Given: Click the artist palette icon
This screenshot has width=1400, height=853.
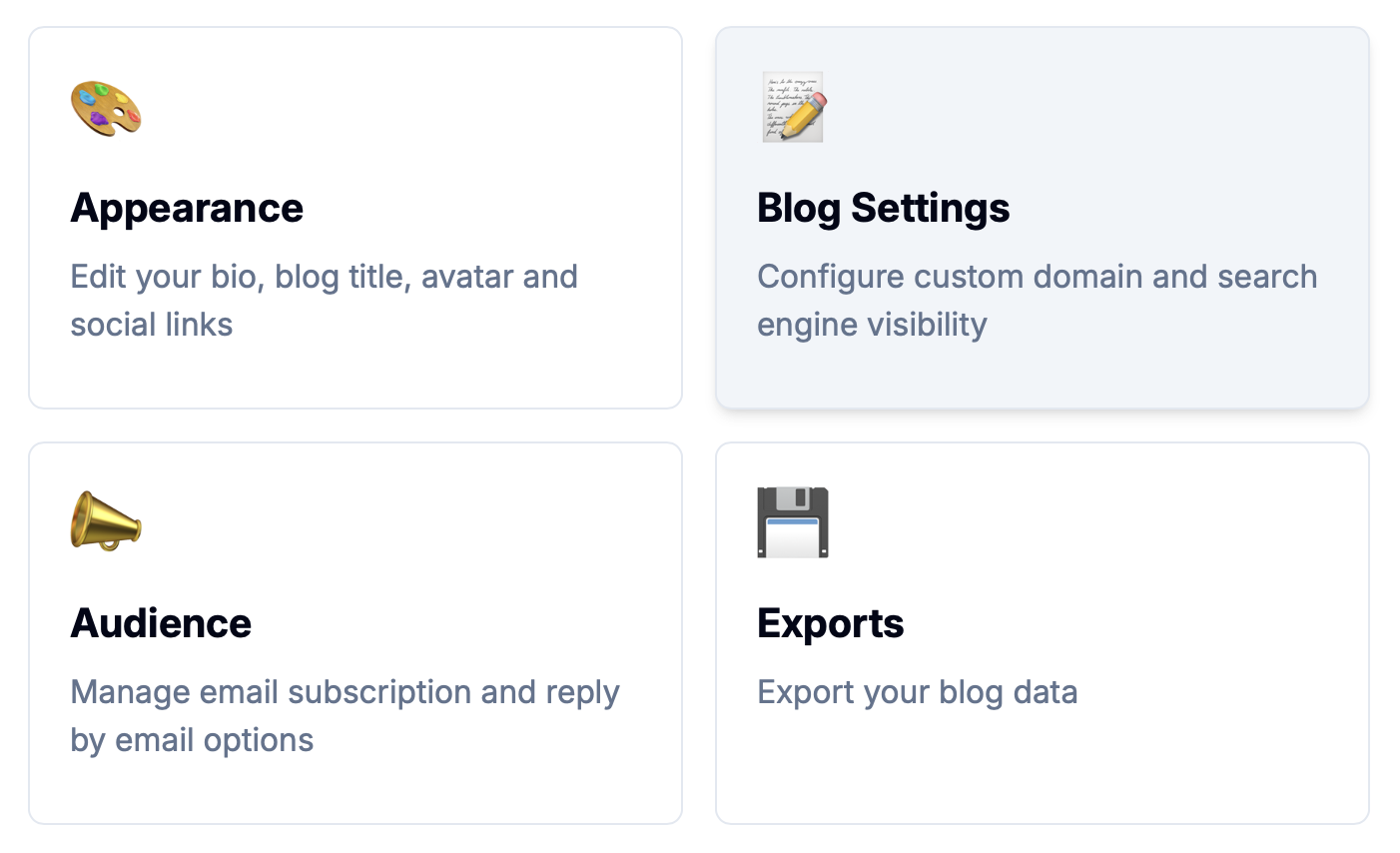Looking at the screenshot, I should 106,108.
